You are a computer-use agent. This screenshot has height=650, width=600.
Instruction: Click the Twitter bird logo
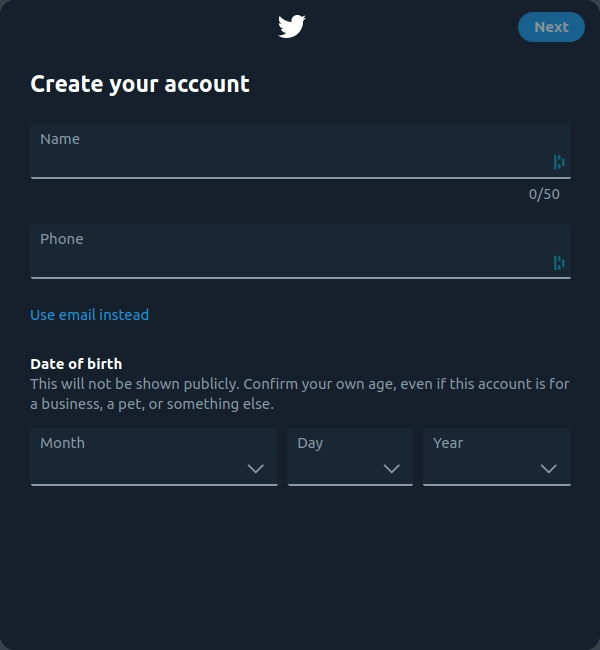[x=291, y=27]
